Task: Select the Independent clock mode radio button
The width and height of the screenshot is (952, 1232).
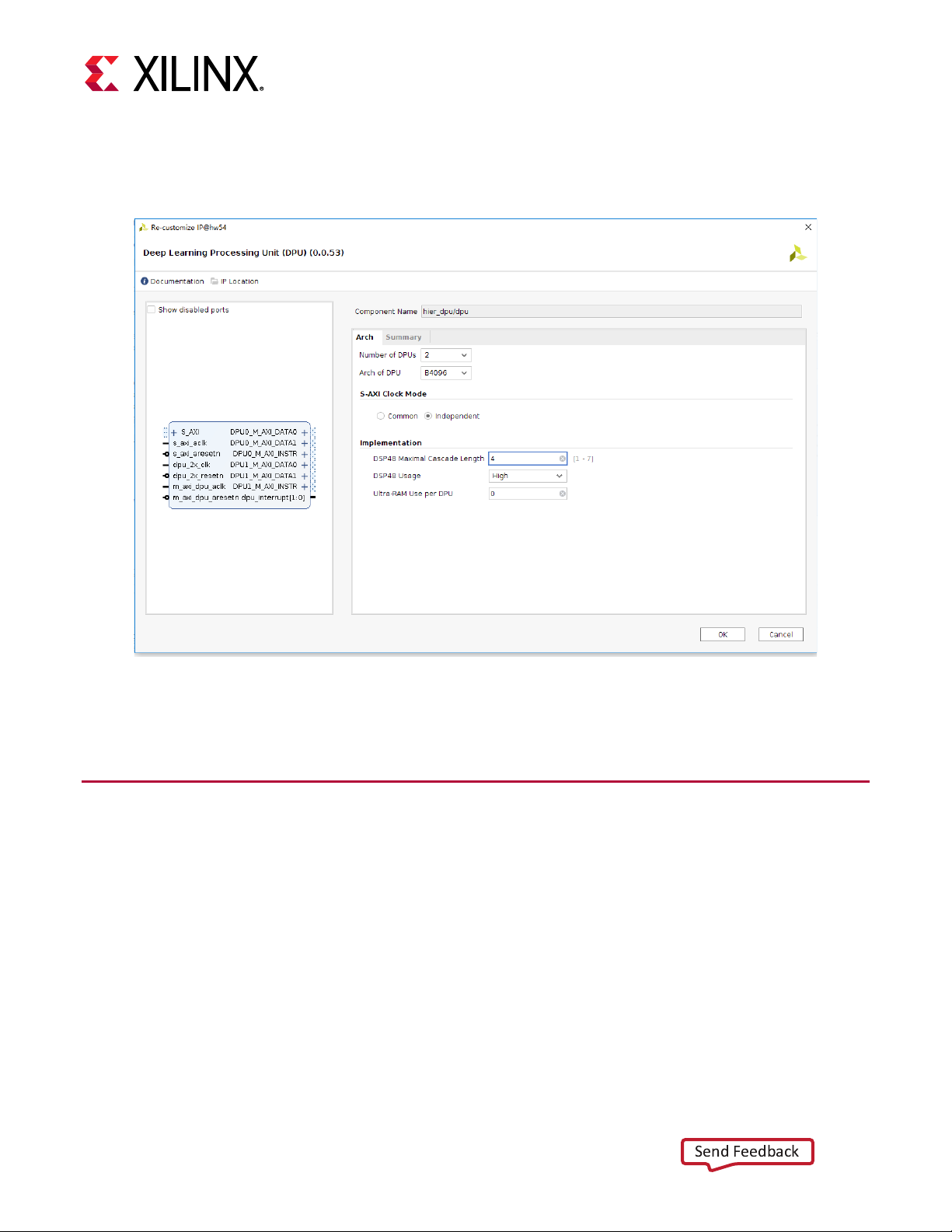Action: click(428, 416)
